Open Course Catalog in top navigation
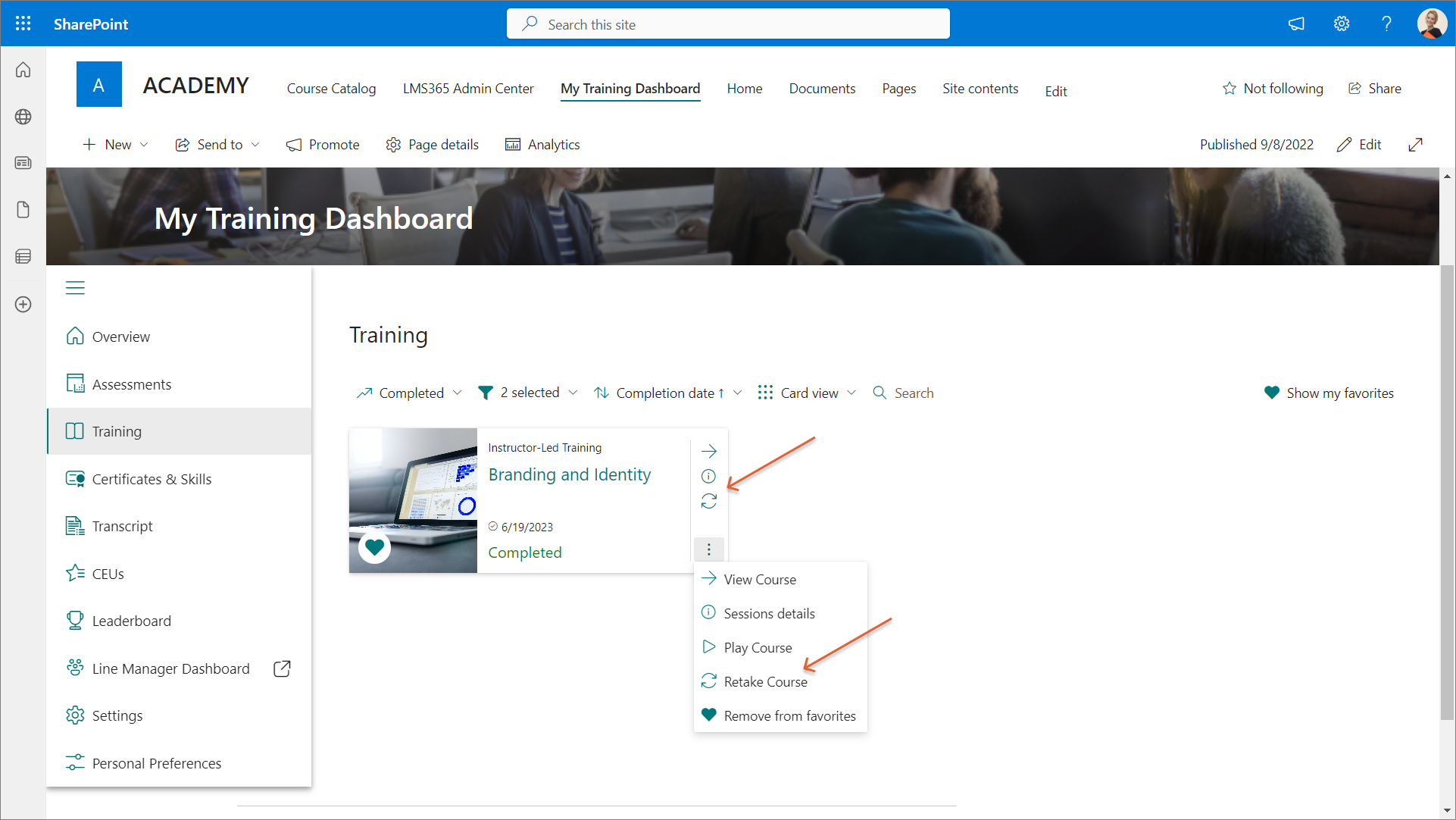This screenshot has width=1456, height=820. pos(331,89)
